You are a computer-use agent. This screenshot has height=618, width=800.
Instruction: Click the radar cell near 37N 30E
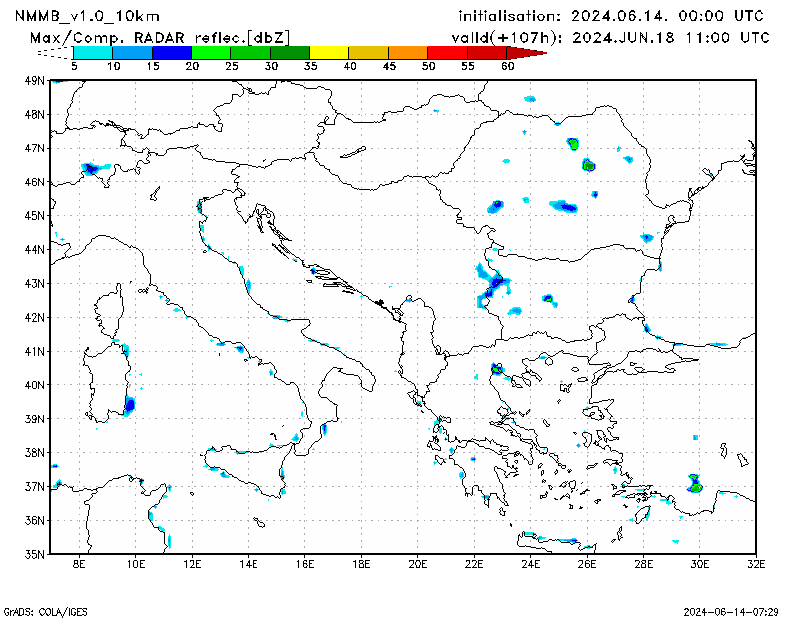coord(695,484)
